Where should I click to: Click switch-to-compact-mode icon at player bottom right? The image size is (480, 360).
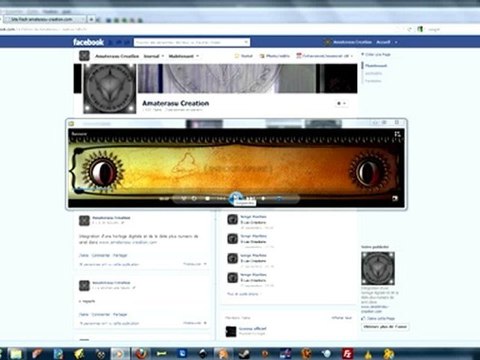(395, 199)
